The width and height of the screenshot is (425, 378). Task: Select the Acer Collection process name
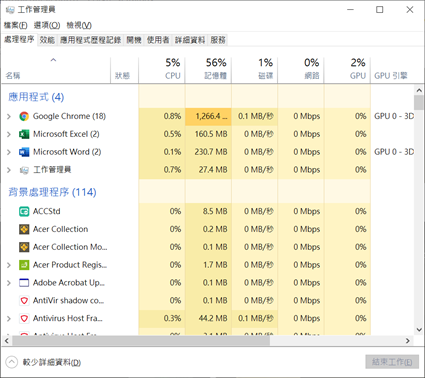pyautogui.click(x=60, y=229)
